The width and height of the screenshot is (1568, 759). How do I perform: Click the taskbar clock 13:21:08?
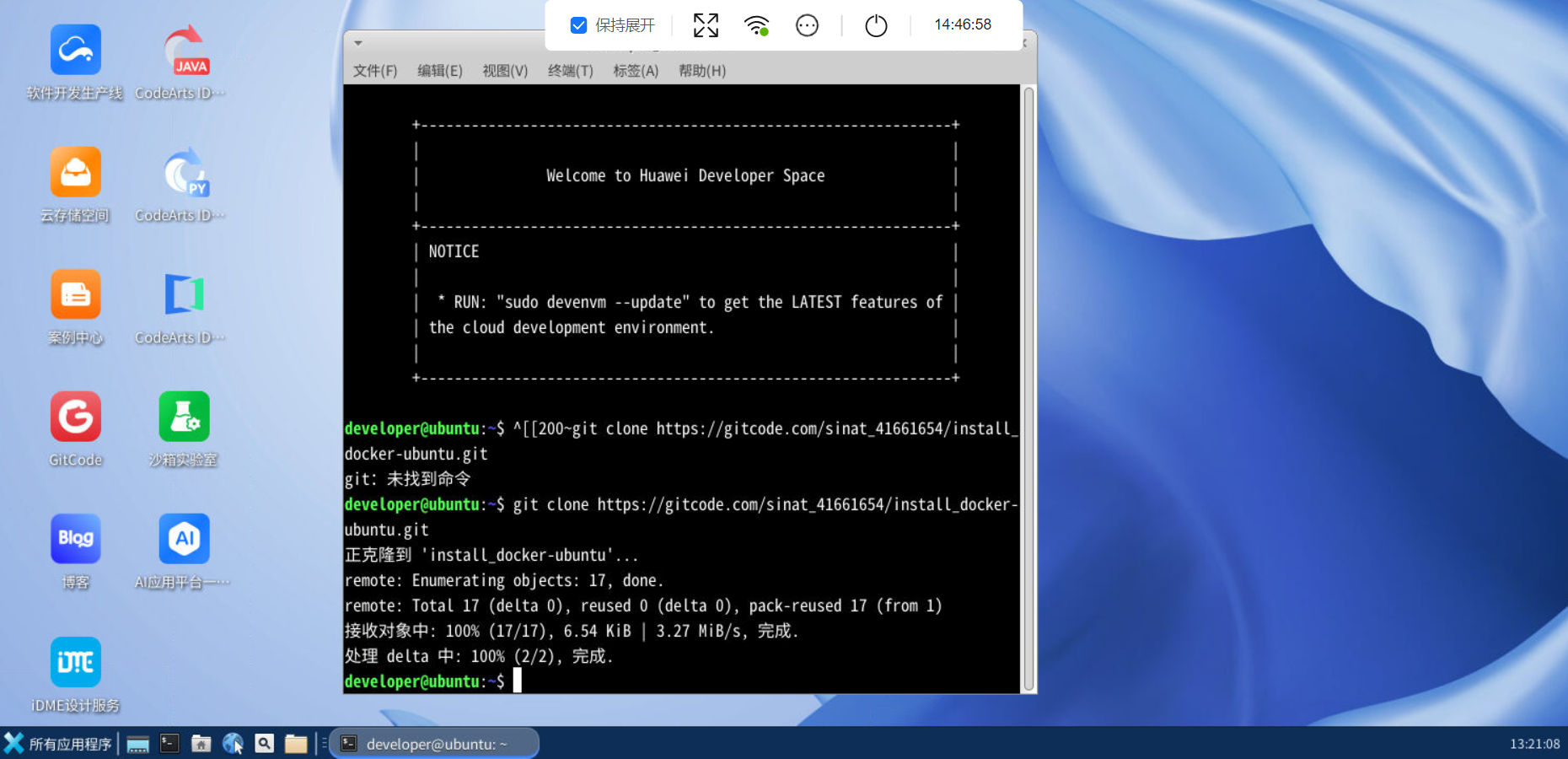1534,744
